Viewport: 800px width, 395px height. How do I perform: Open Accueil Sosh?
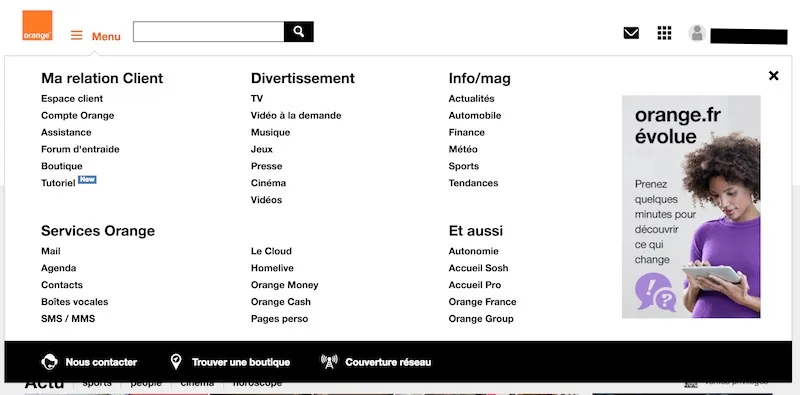479,268
